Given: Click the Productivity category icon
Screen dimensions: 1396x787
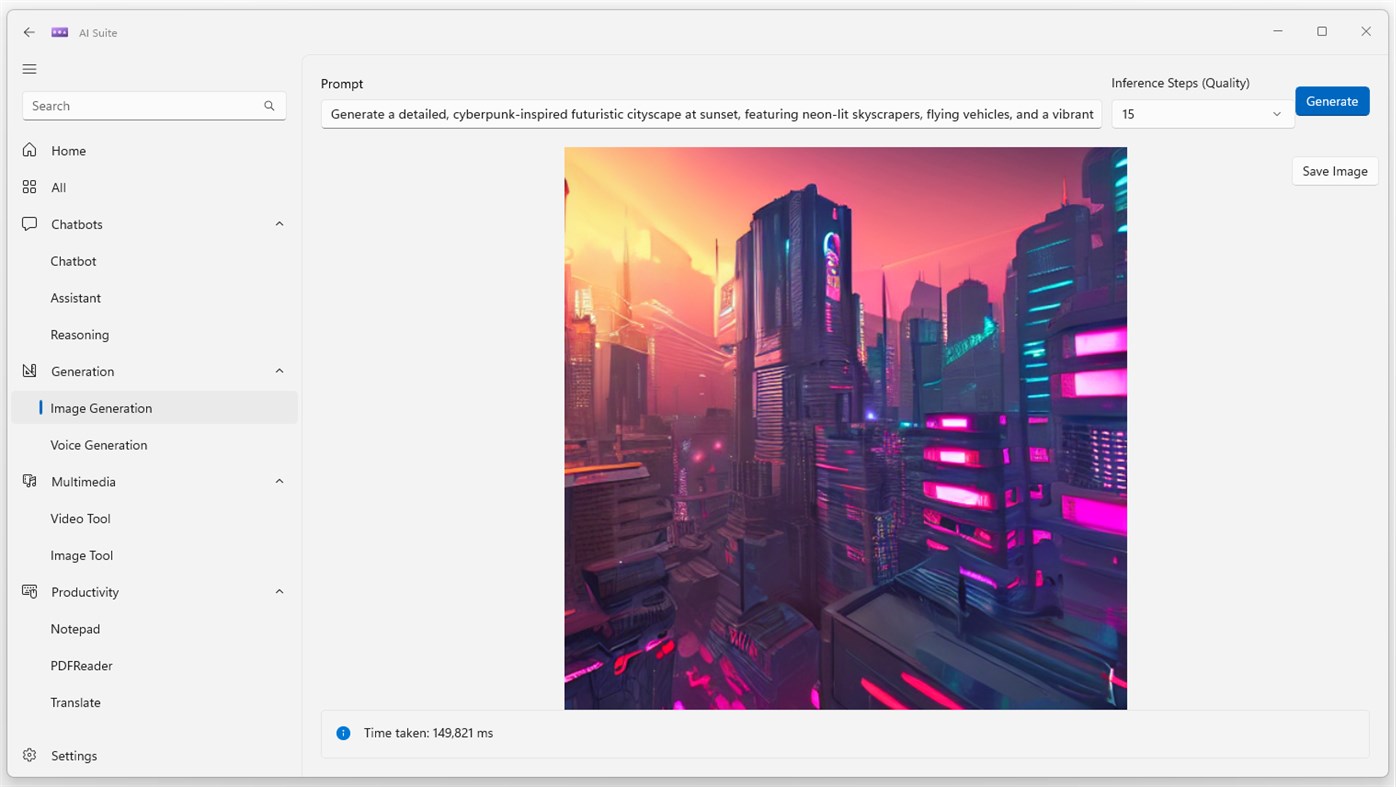Looking at the screenshot, I should (29, 591).
